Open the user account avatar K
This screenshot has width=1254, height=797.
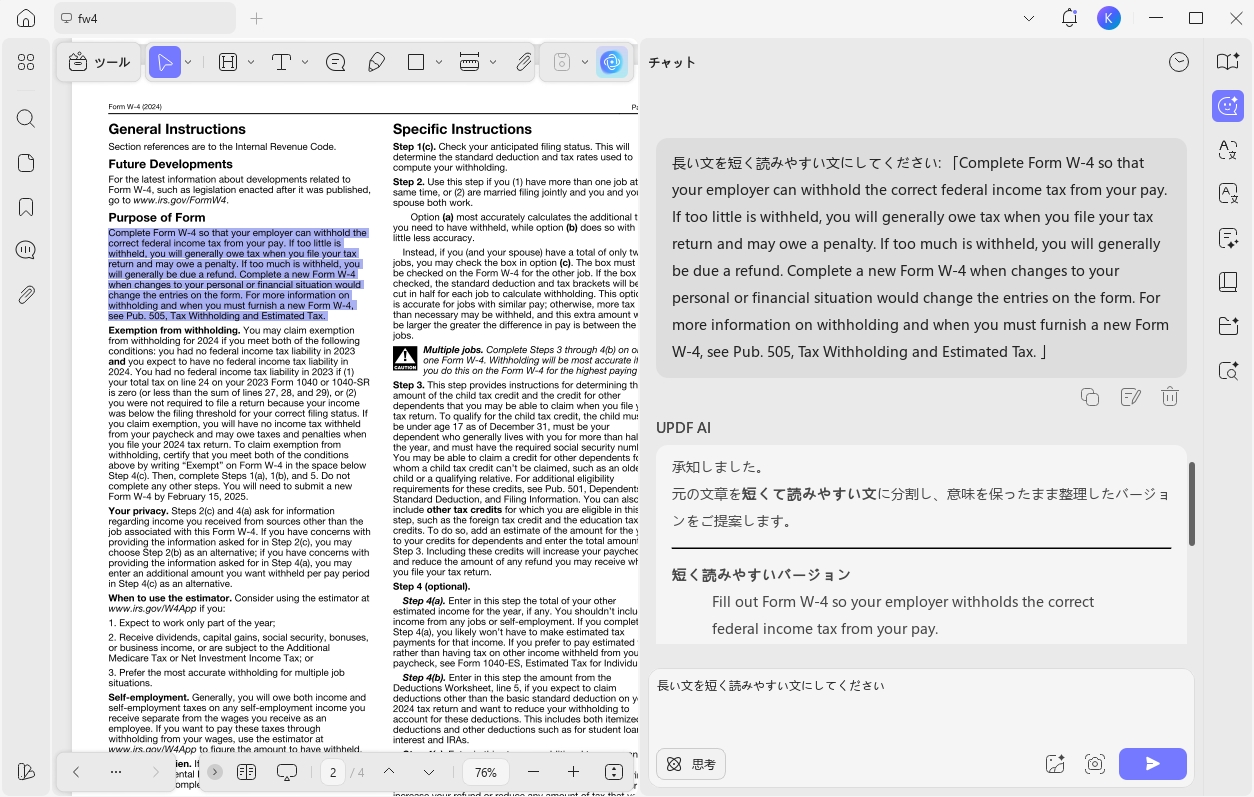tap(1108, 18)
